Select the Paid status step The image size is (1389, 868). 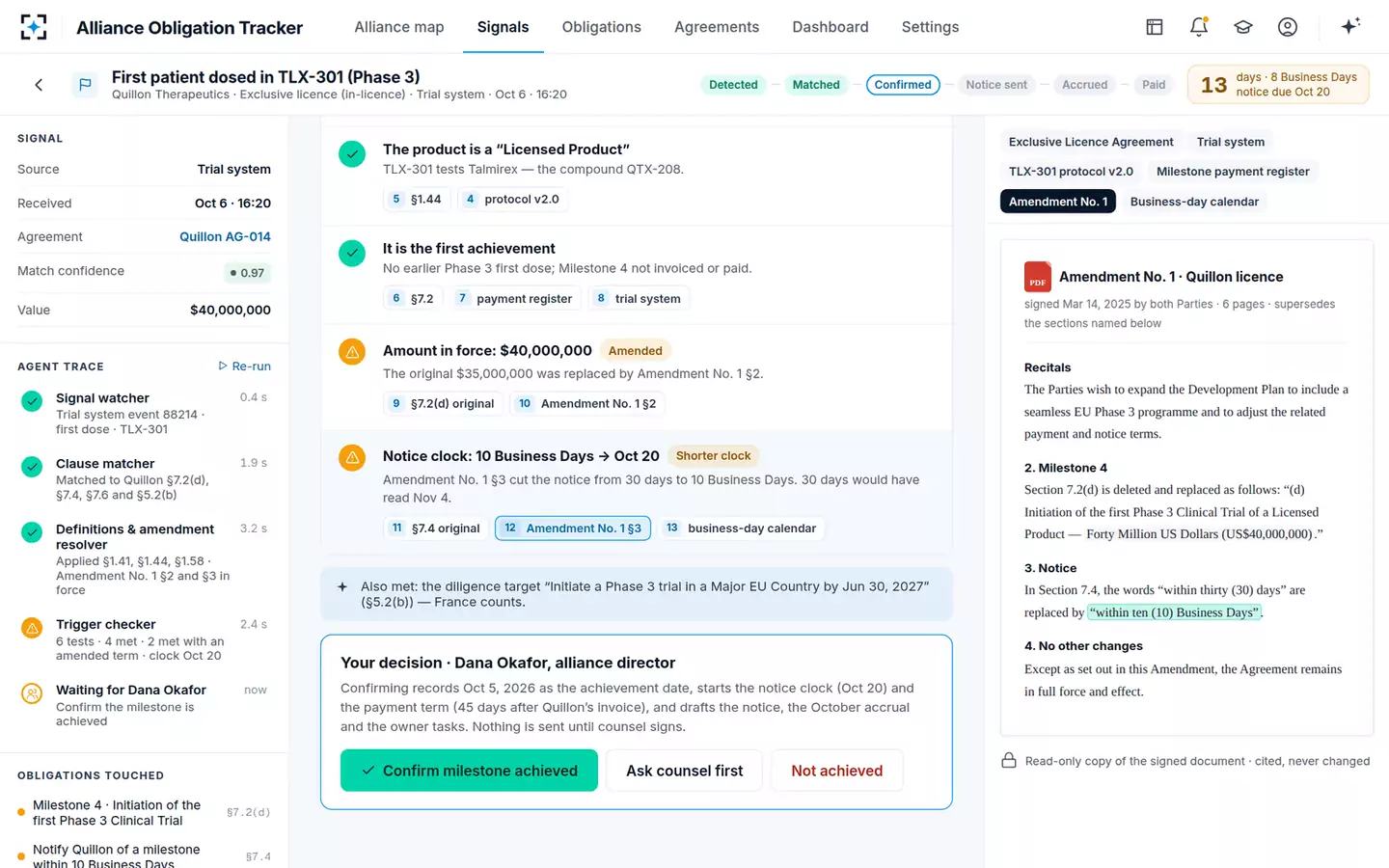click(x=1154, y=85)
